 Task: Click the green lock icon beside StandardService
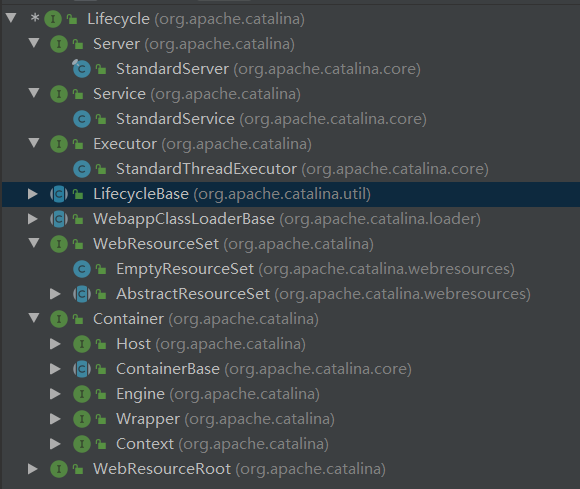coord(101,119)
